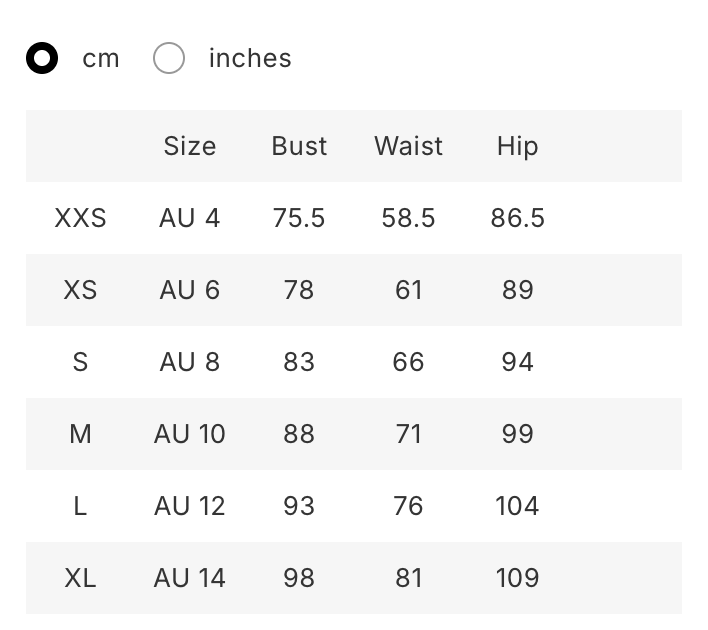Click the M size row label
This screenshot has width=708, height=630.
(x=80, y=434)
